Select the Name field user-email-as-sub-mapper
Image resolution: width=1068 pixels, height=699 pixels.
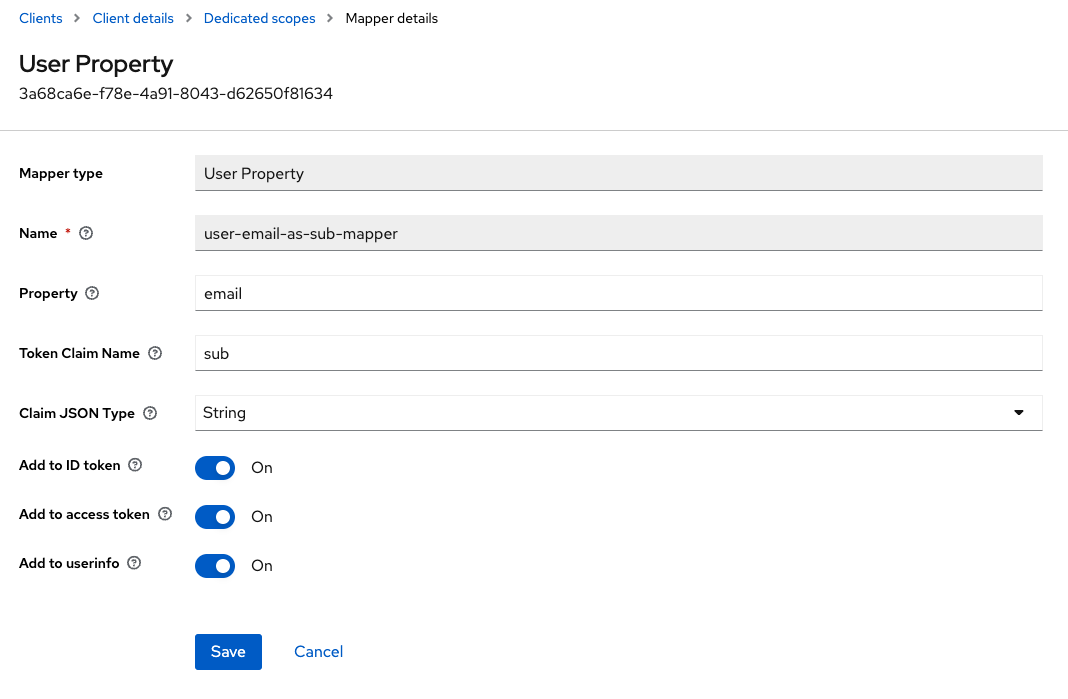618,233
